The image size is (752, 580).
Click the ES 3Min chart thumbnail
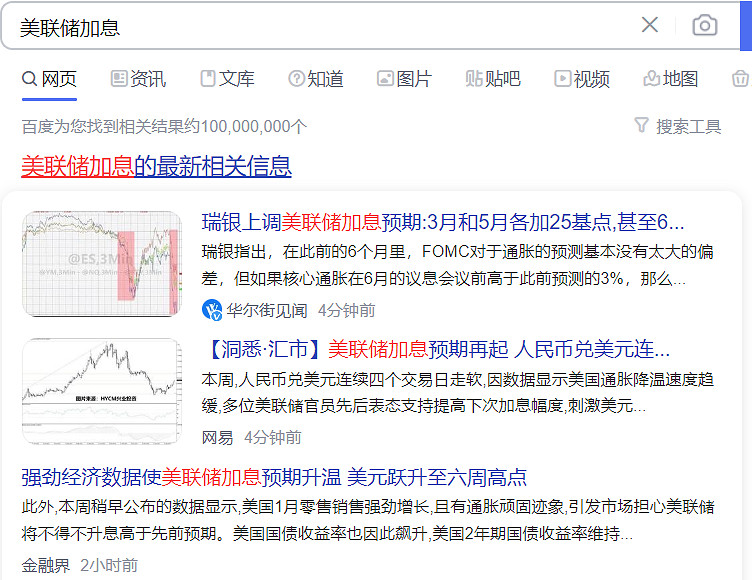[x=102, y=264]
